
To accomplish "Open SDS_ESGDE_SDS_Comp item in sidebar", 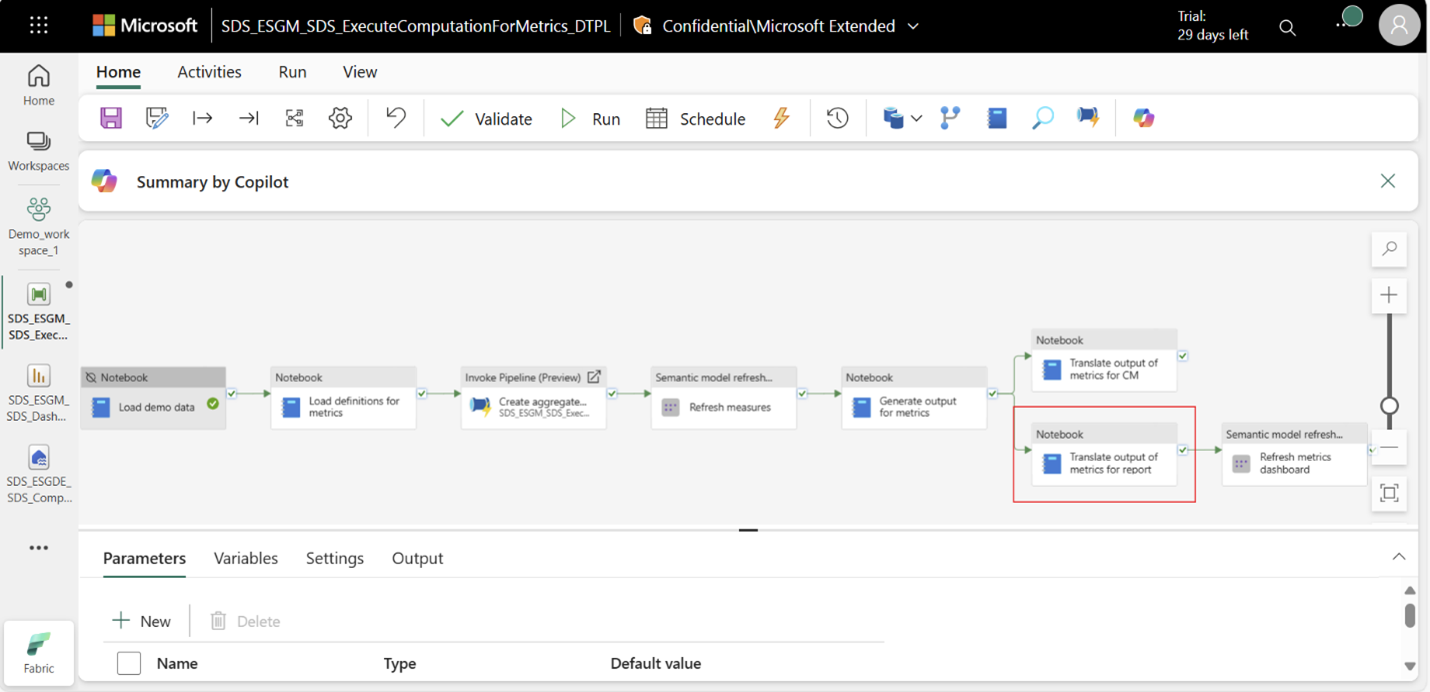I will click(39, 474).
